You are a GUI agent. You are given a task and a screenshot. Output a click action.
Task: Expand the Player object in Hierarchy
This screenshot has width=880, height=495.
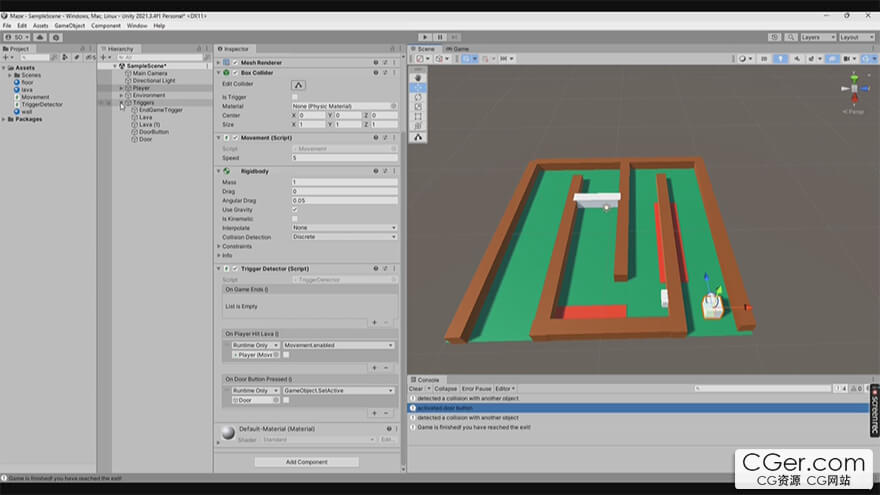121,88
